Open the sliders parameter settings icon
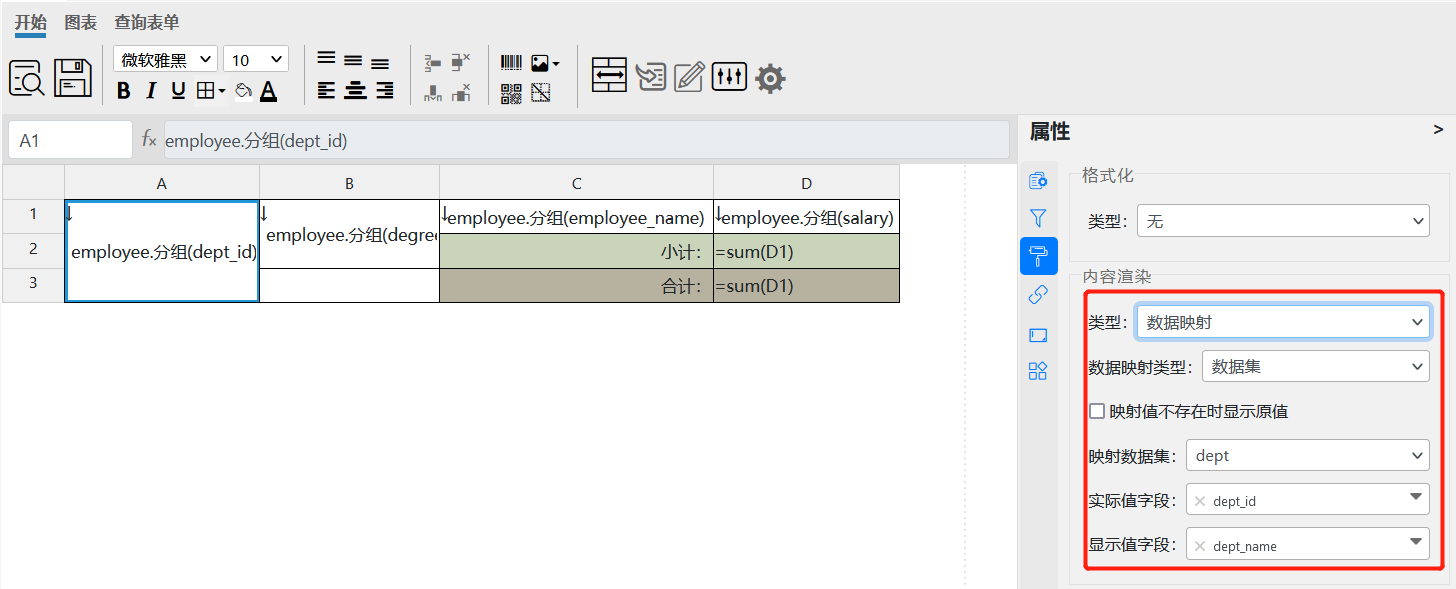 [729, 76]
